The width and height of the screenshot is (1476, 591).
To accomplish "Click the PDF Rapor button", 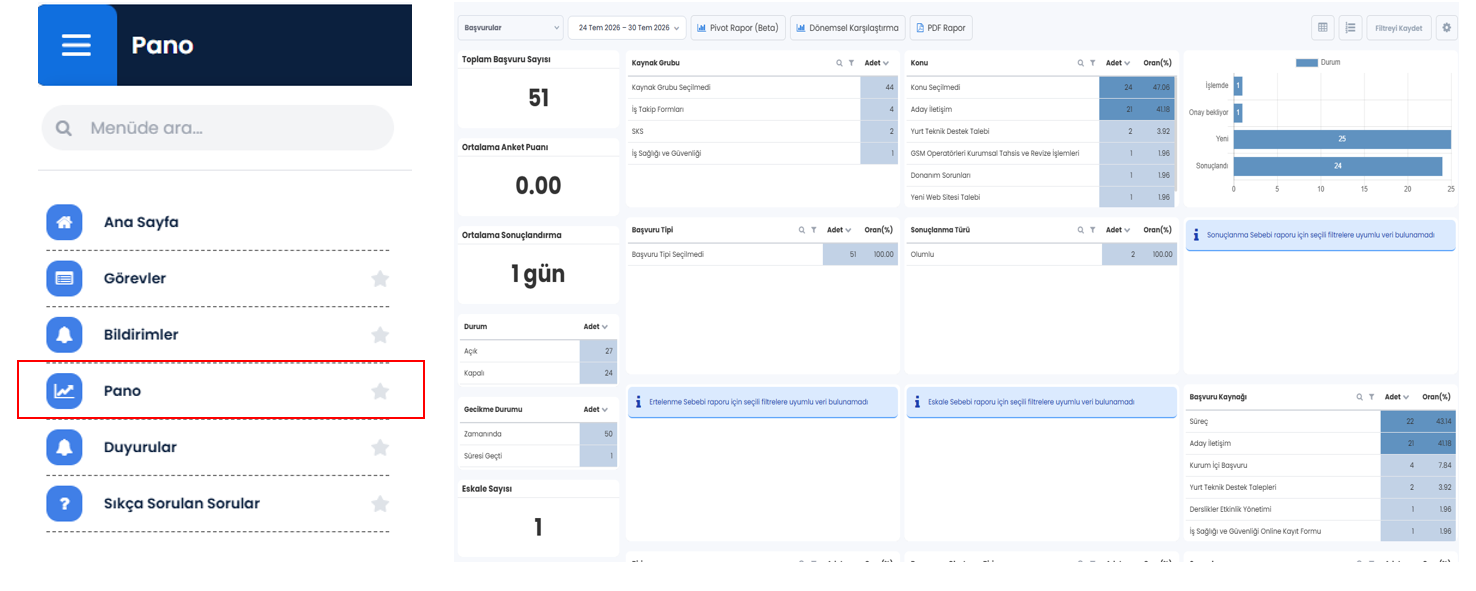I will tap(941, 28).
